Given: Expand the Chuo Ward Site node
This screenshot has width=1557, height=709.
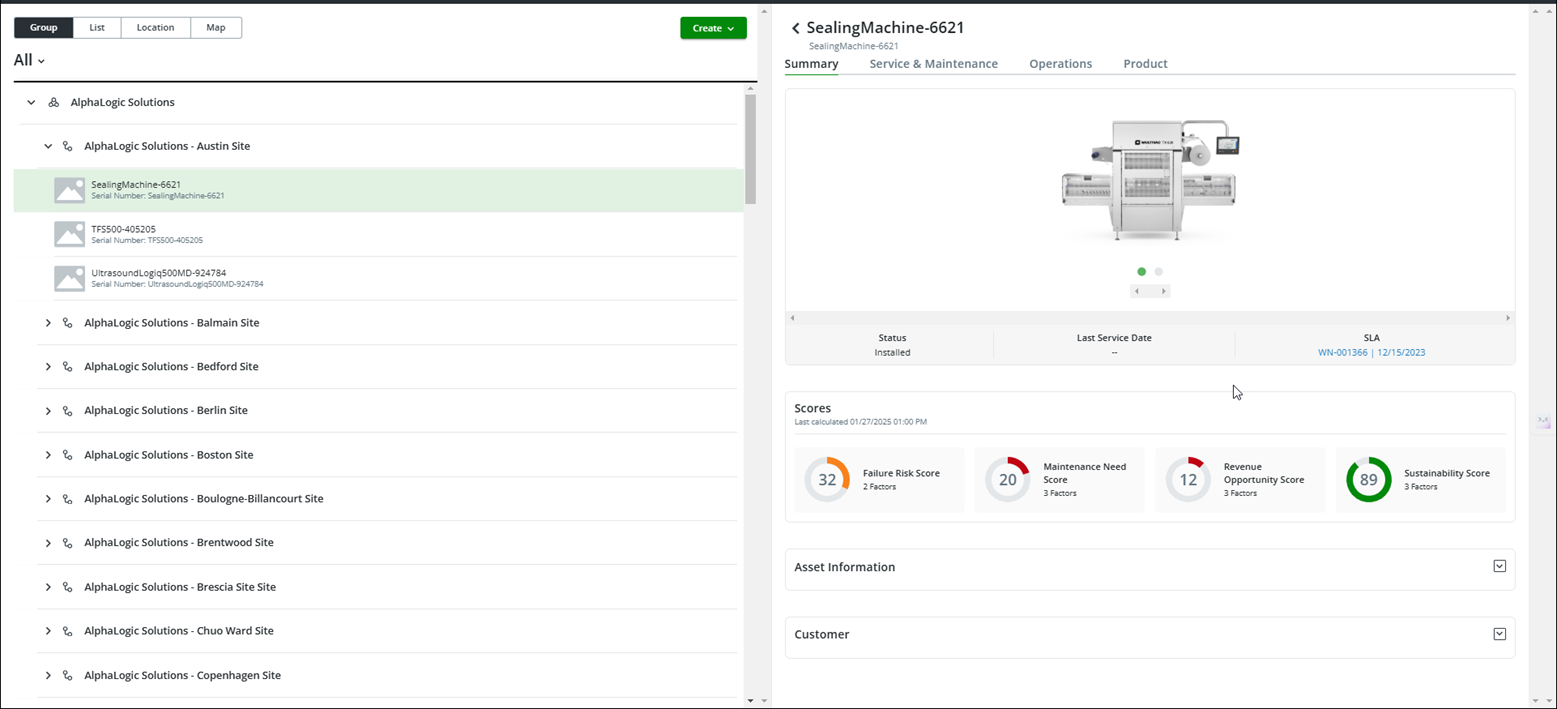Looking at the screenshot, I should click(x=47, y=631).
